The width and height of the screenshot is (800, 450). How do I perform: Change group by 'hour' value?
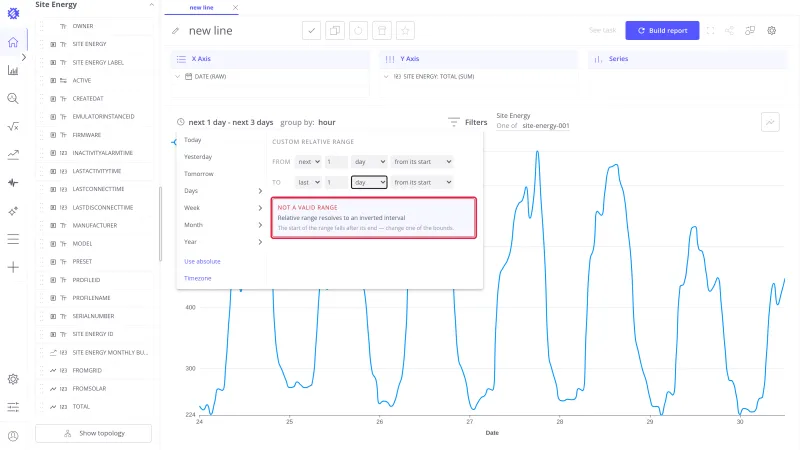pyautogui.click(x=327, y=122)
